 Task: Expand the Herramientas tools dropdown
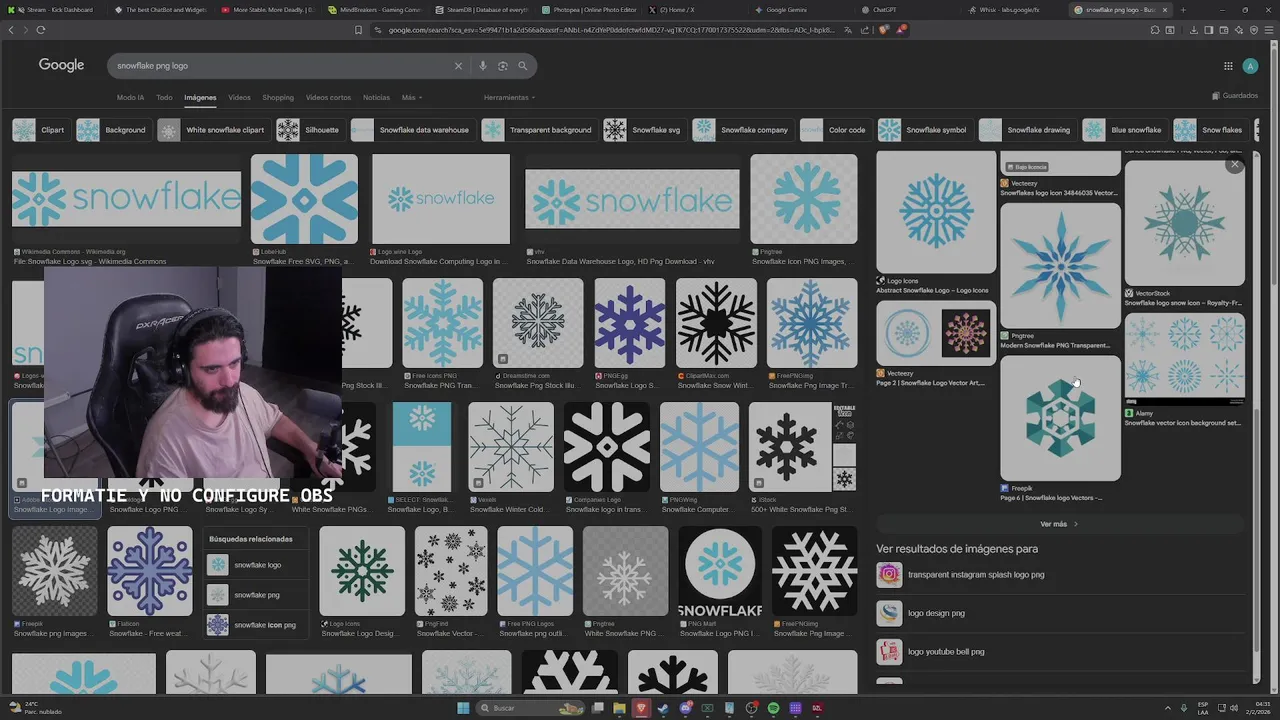point(509,97)
